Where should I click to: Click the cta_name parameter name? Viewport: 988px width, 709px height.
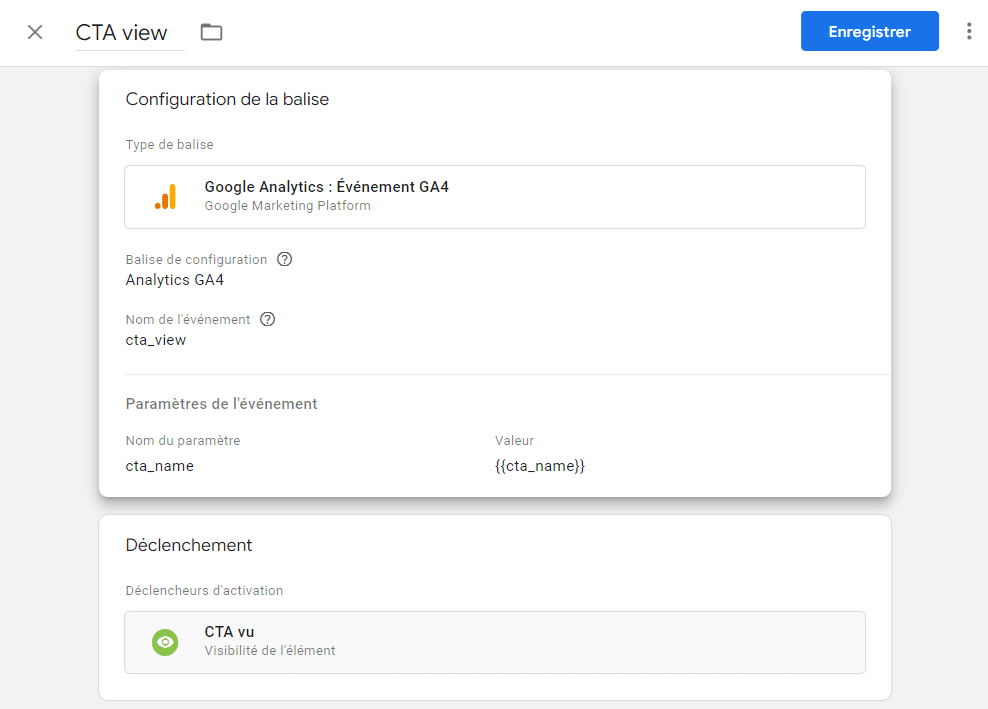(x=159, y=466)
